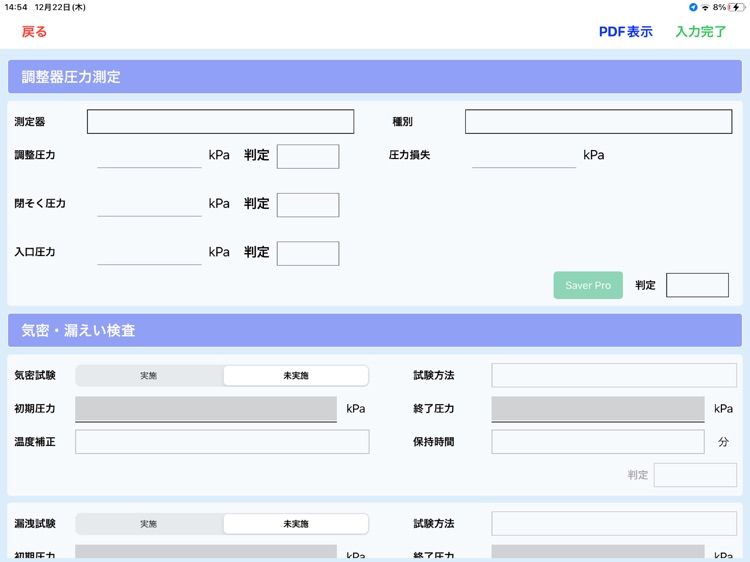This screenshot has width=750, height=562.
Task: Select the 保持時間 field
Action: (x=598, y=441)
